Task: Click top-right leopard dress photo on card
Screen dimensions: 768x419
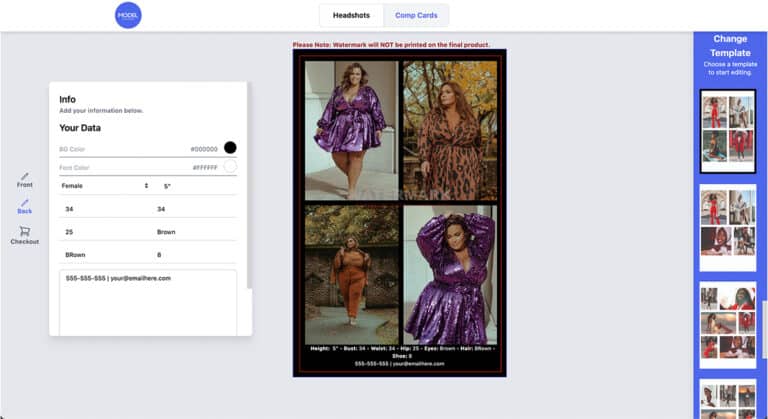Action: (450, 130)
